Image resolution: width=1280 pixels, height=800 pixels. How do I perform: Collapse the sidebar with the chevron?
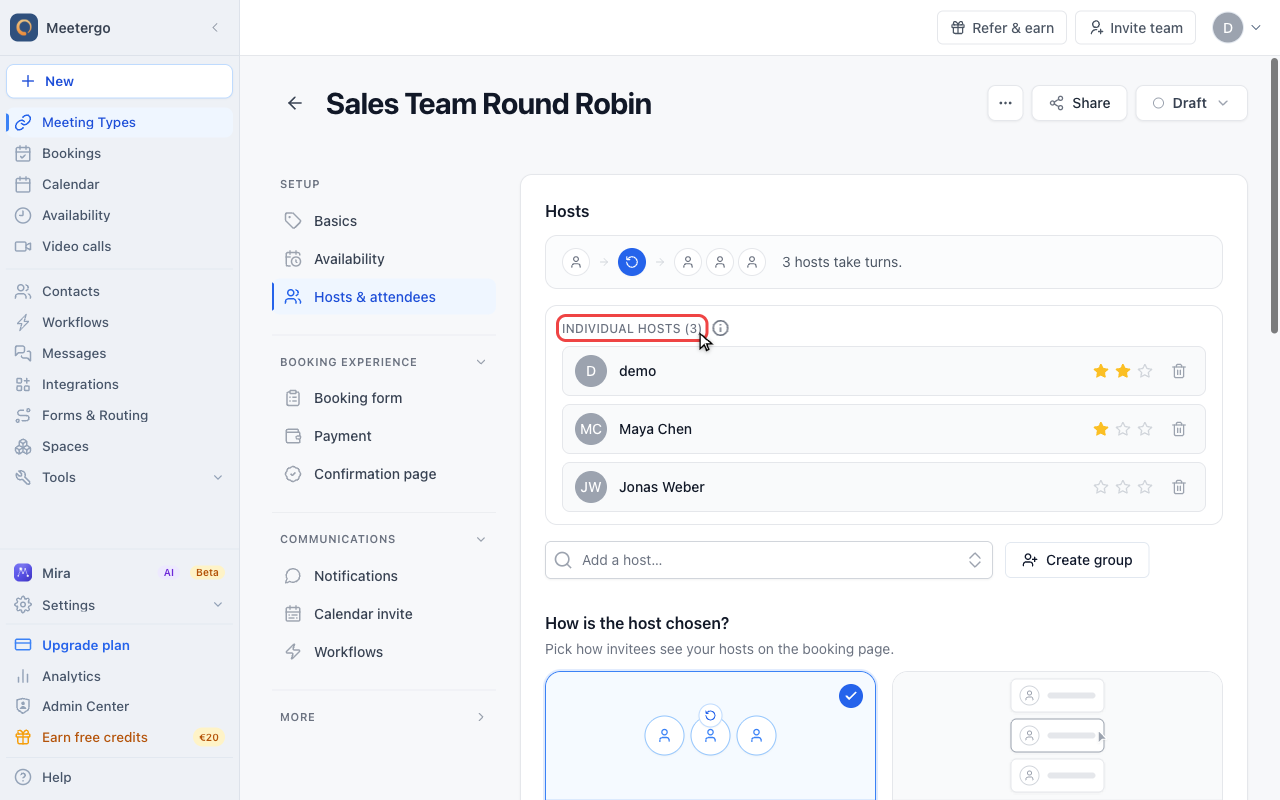pyautogui.click(x=215, y=28)
